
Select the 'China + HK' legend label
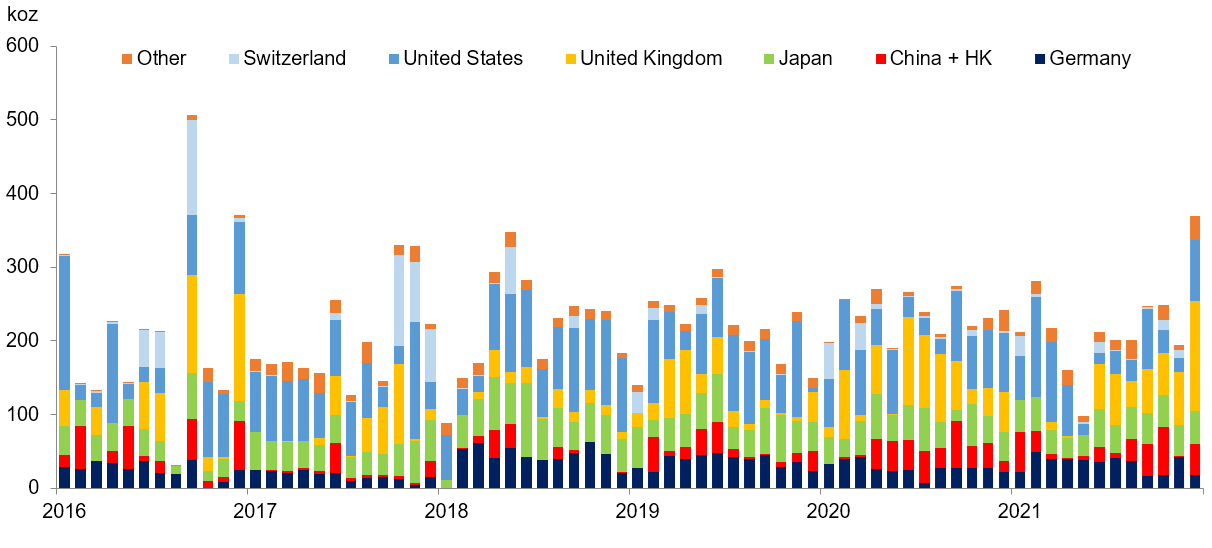point(939,58)
